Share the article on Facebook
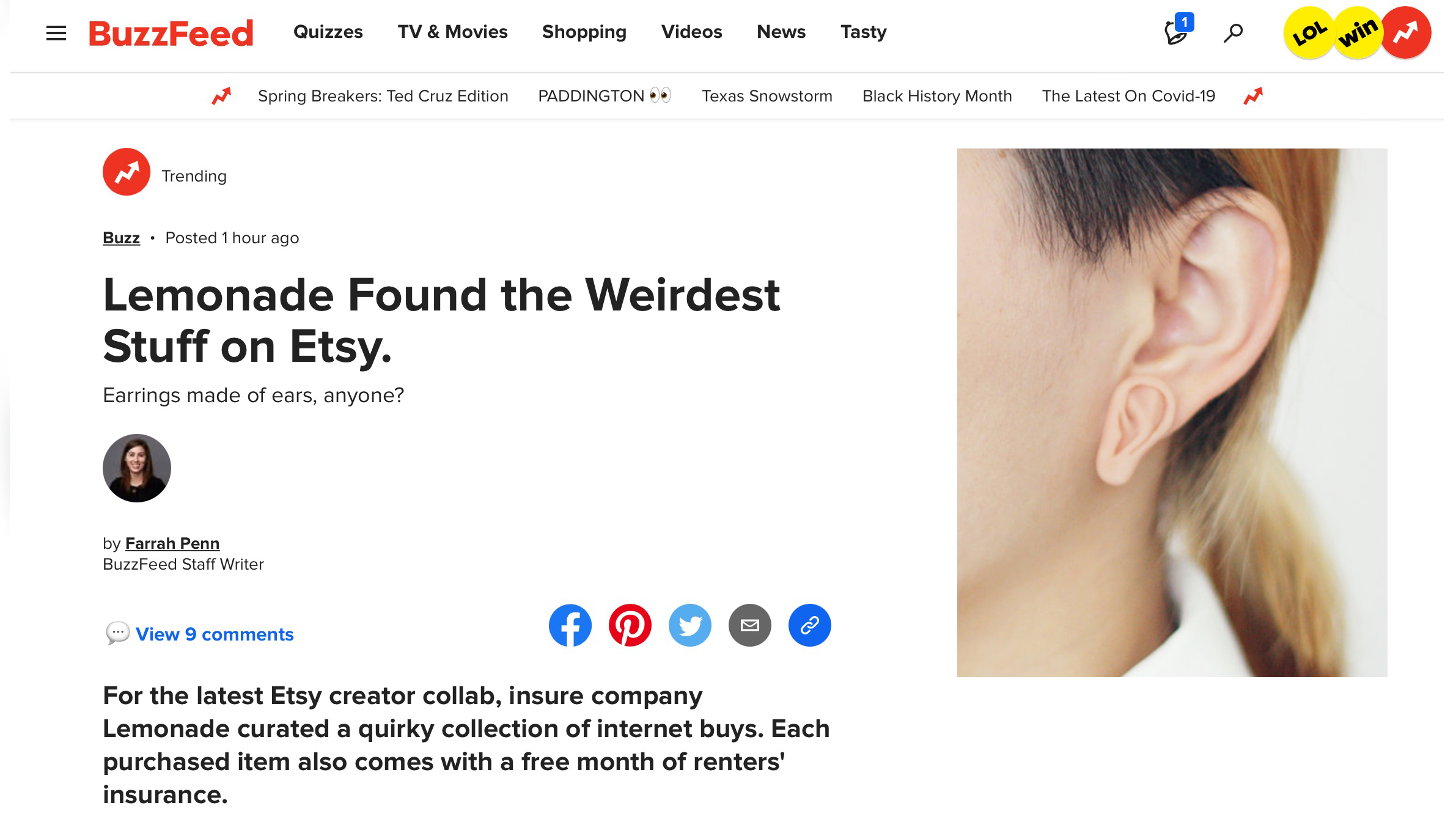 570,625
